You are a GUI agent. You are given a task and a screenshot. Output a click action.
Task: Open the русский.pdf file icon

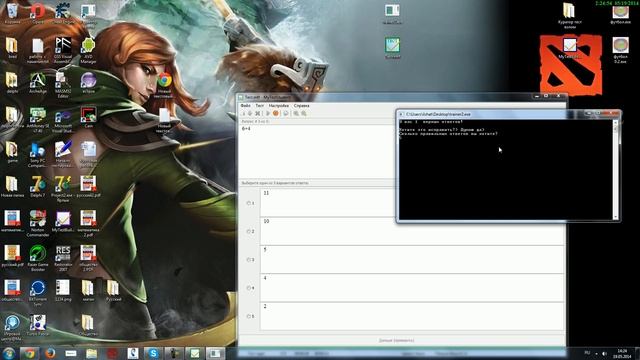pos(12,256)
